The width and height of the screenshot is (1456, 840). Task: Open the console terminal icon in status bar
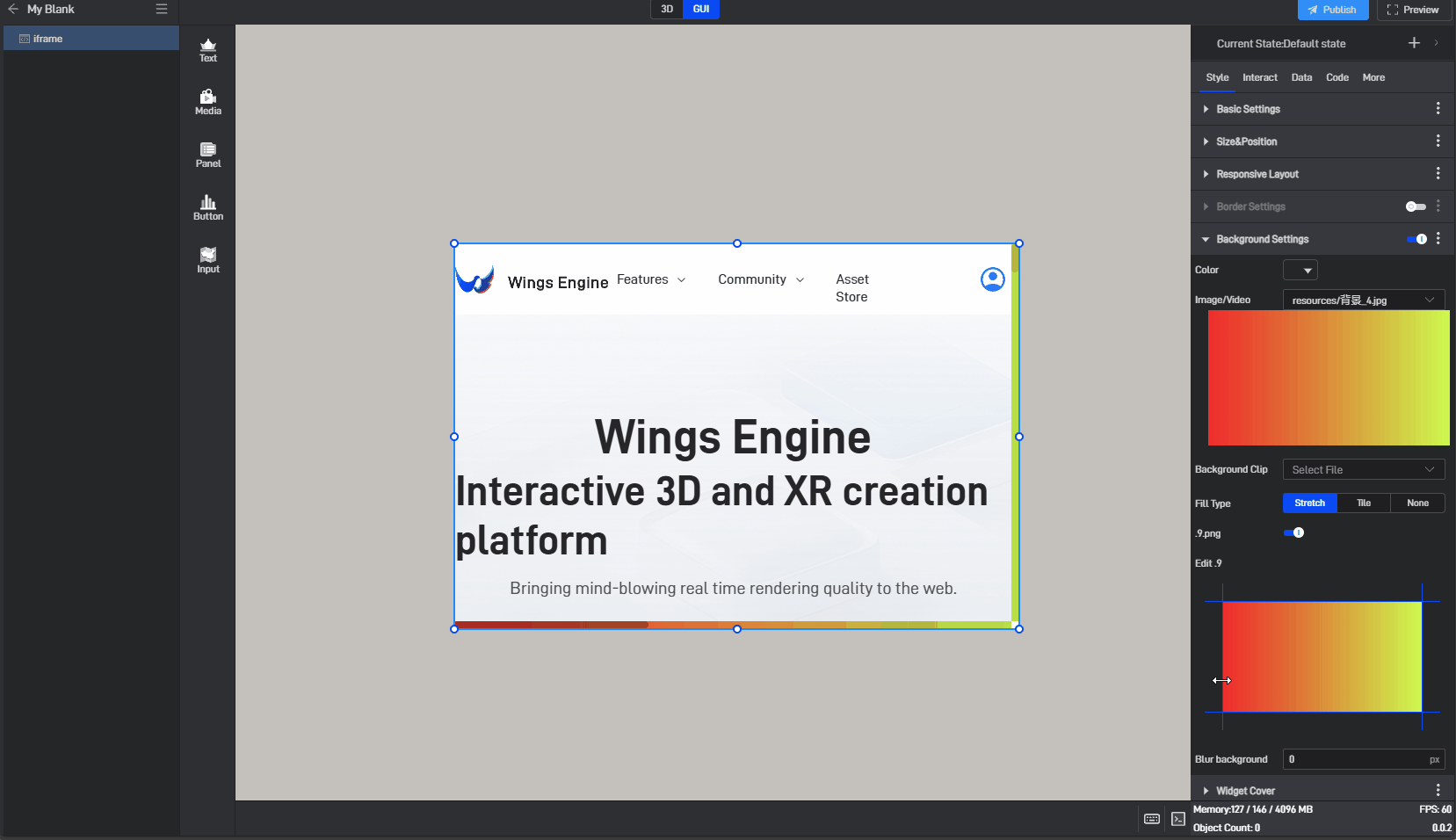pyautogui.click(x=1178, y=819)
